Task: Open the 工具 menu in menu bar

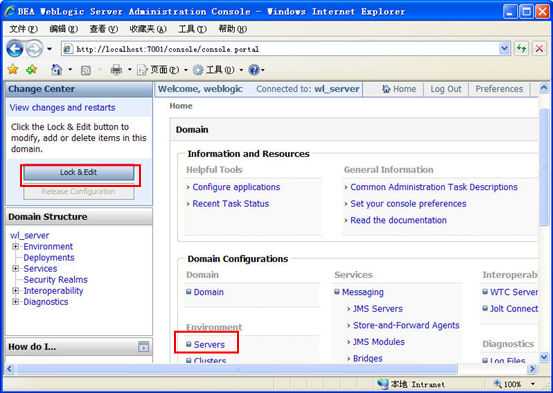Action: point(192,29)
